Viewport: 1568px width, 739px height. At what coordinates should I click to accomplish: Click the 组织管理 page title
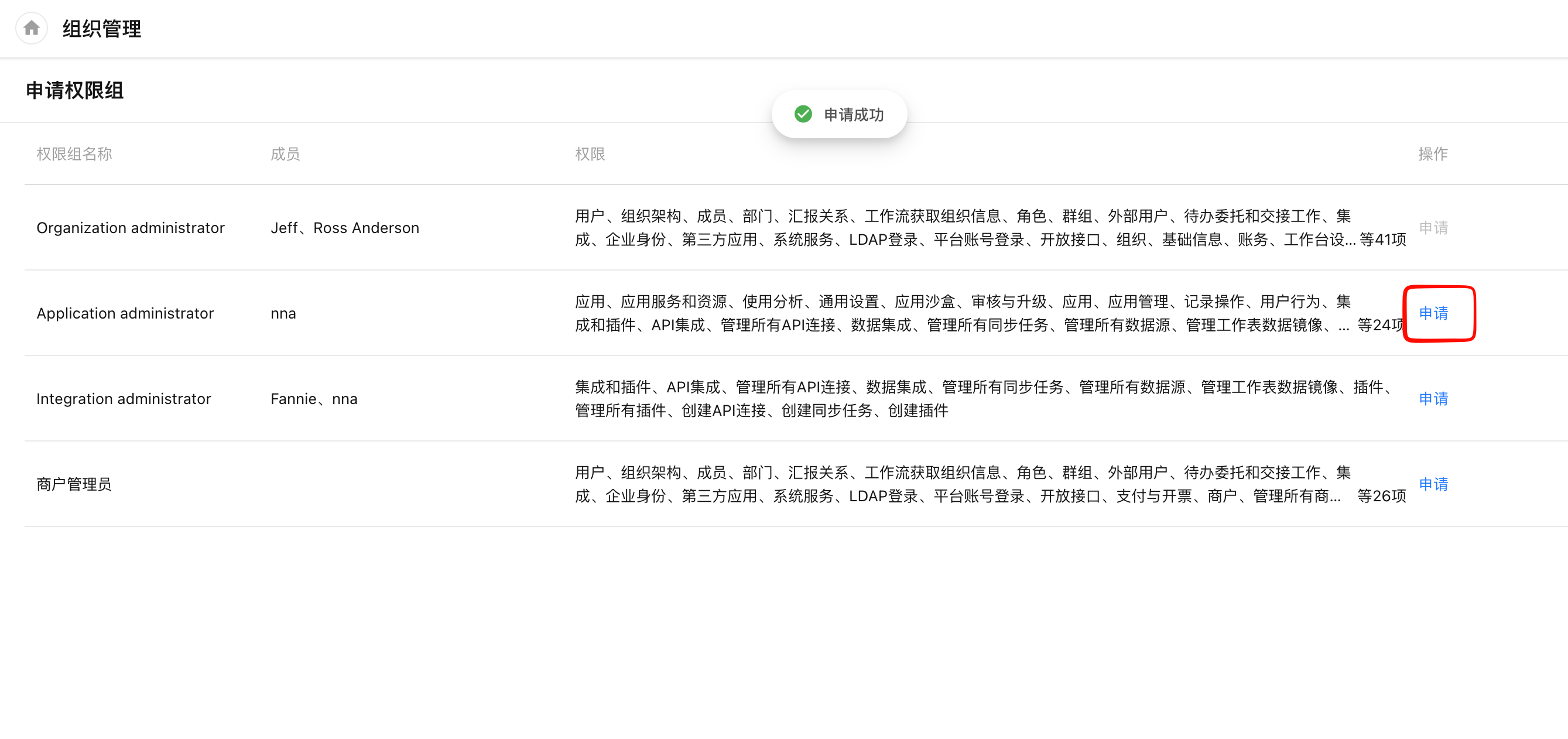[102, 29]
